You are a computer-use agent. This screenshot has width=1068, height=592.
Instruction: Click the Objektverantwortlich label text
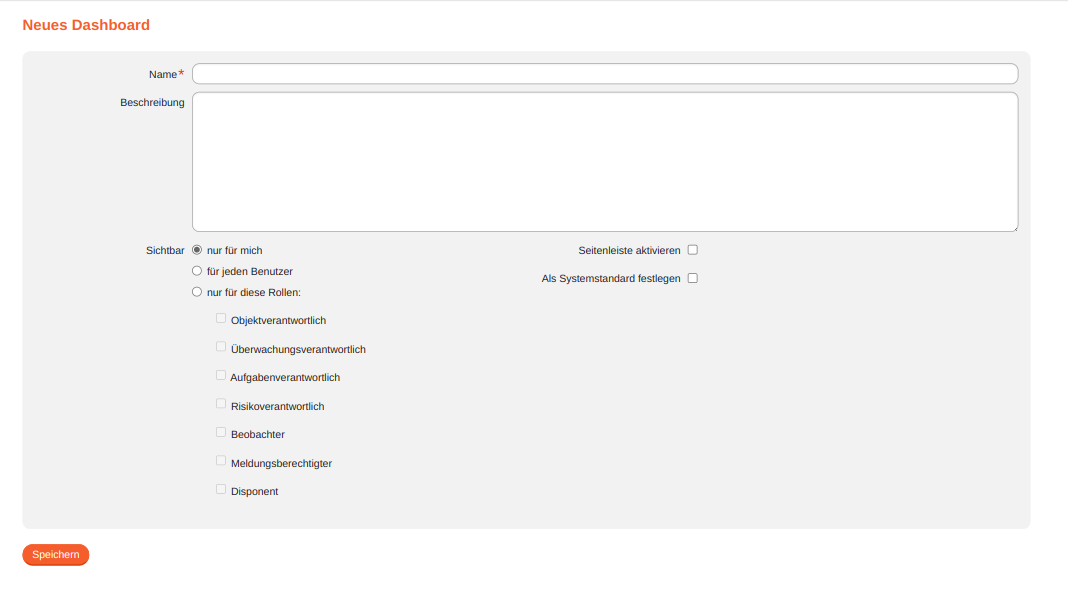click(278, 319)
